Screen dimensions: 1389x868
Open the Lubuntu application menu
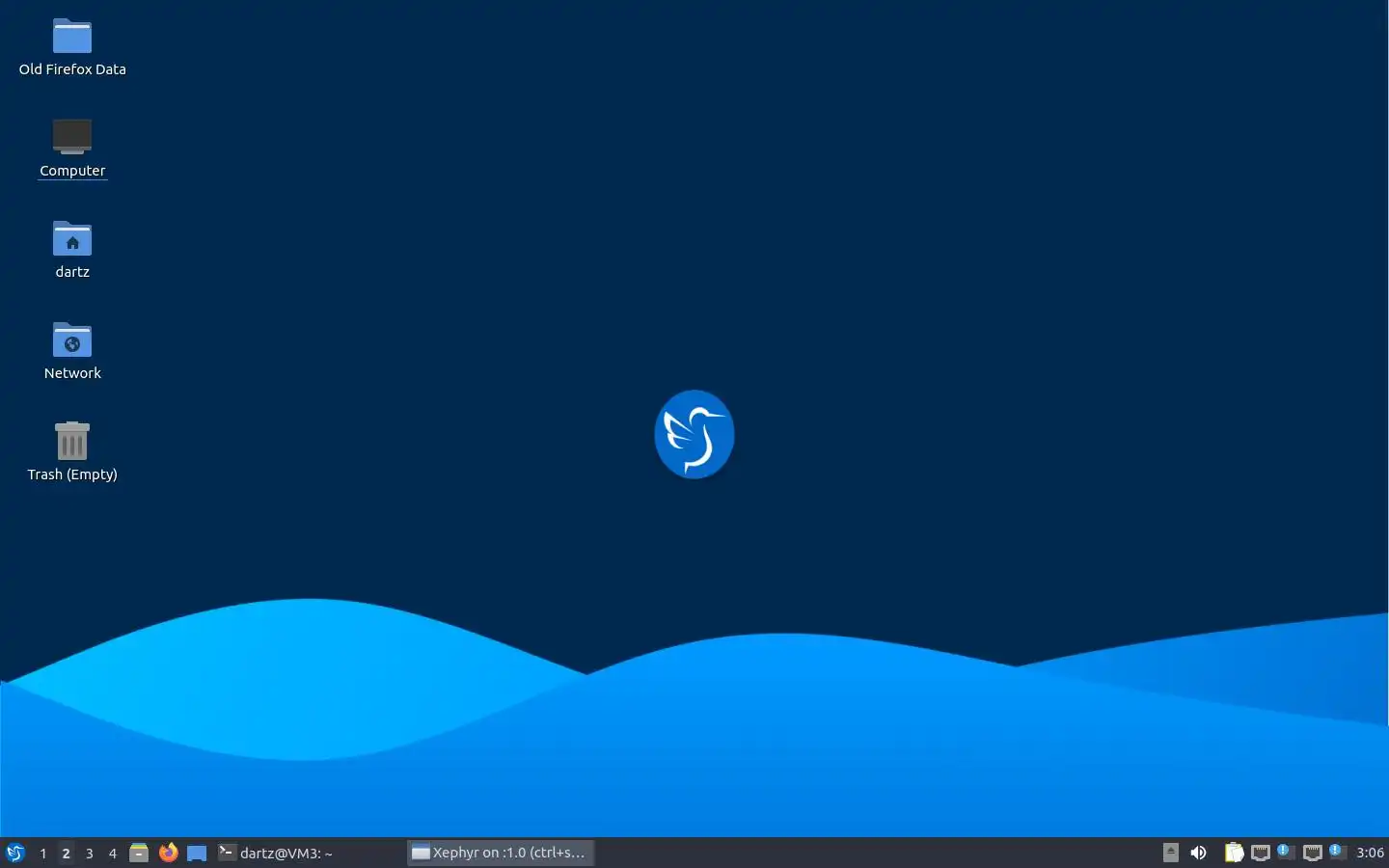tap(14, 853)
